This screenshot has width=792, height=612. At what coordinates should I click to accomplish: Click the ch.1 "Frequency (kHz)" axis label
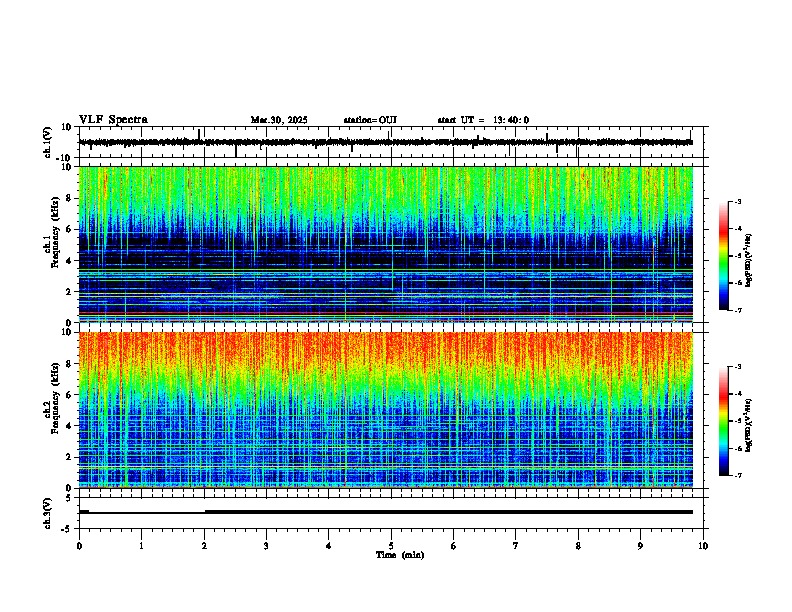pyautogui.click(x=56, y=232)
